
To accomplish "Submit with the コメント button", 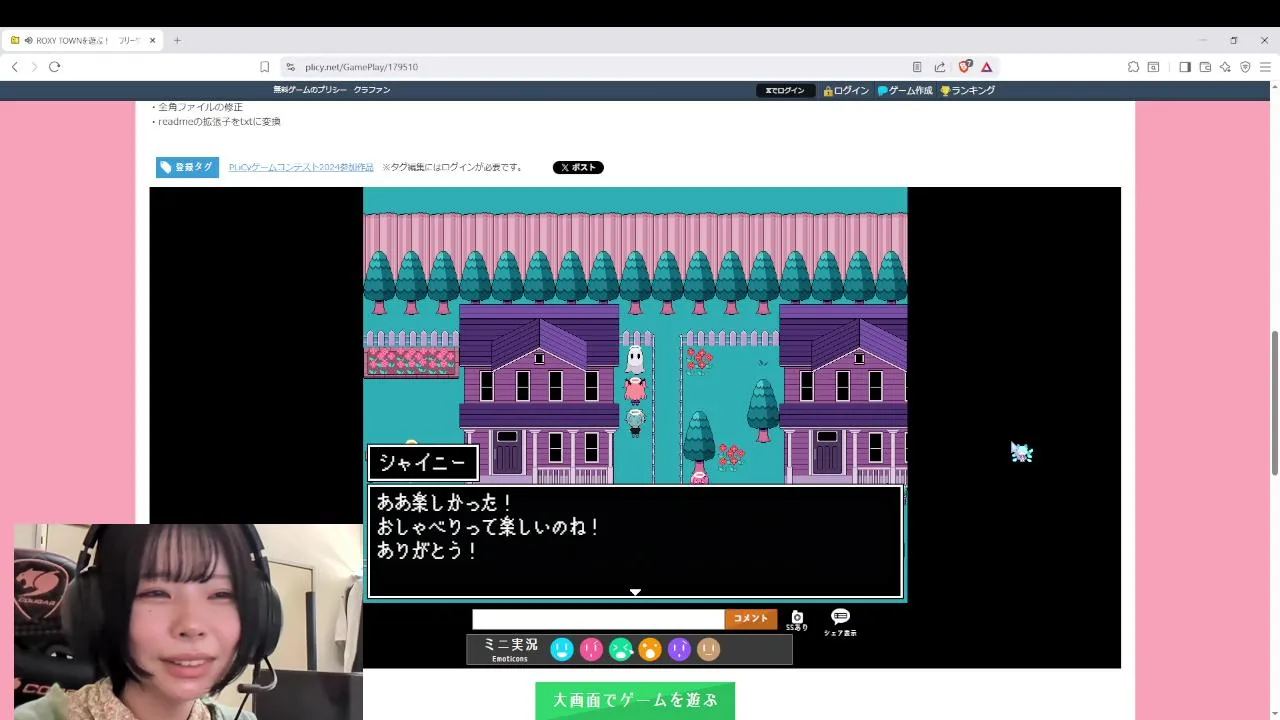I will pyautogui.click(x=751, y=619).
